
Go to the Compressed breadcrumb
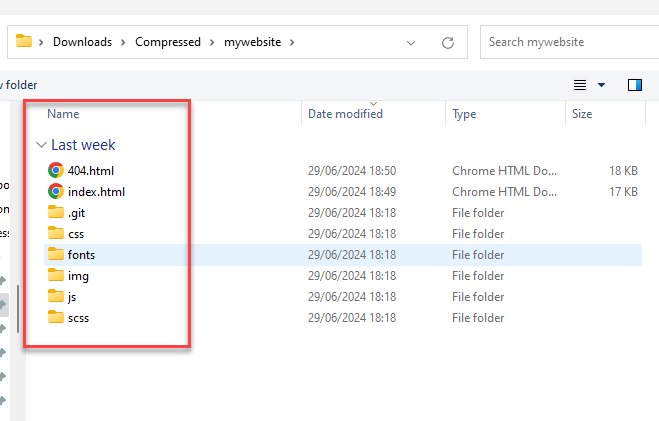pos(168,42)
